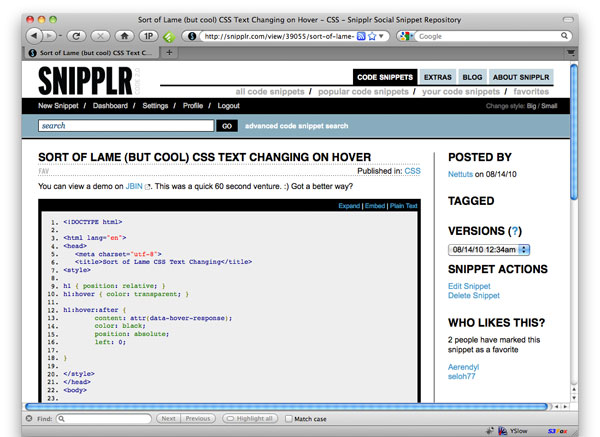Open the favorites link
This screenshot has height=437, width=600.
click(531, 92)
